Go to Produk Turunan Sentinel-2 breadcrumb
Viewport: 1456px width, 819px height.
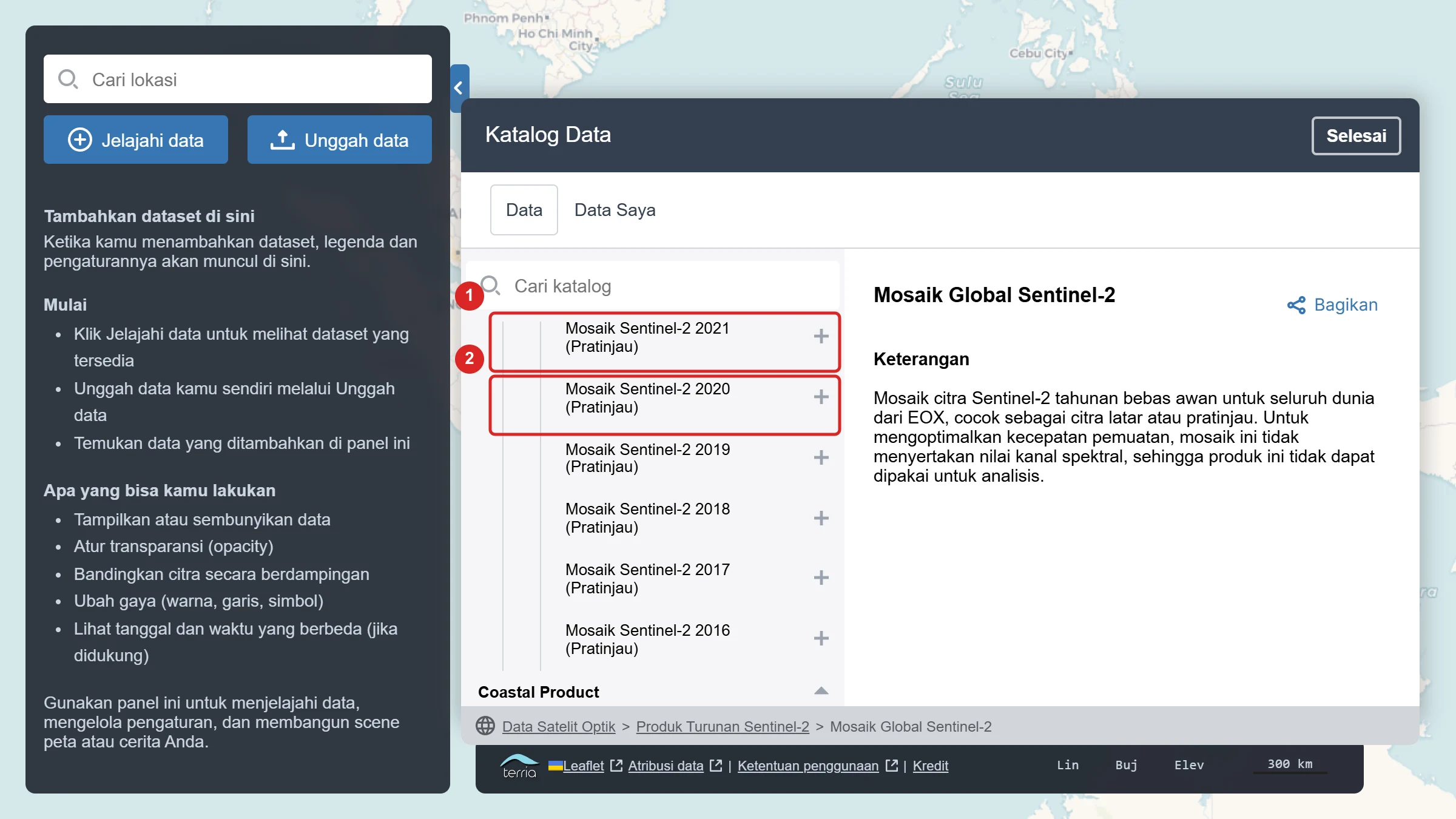[x=723, y=727]
